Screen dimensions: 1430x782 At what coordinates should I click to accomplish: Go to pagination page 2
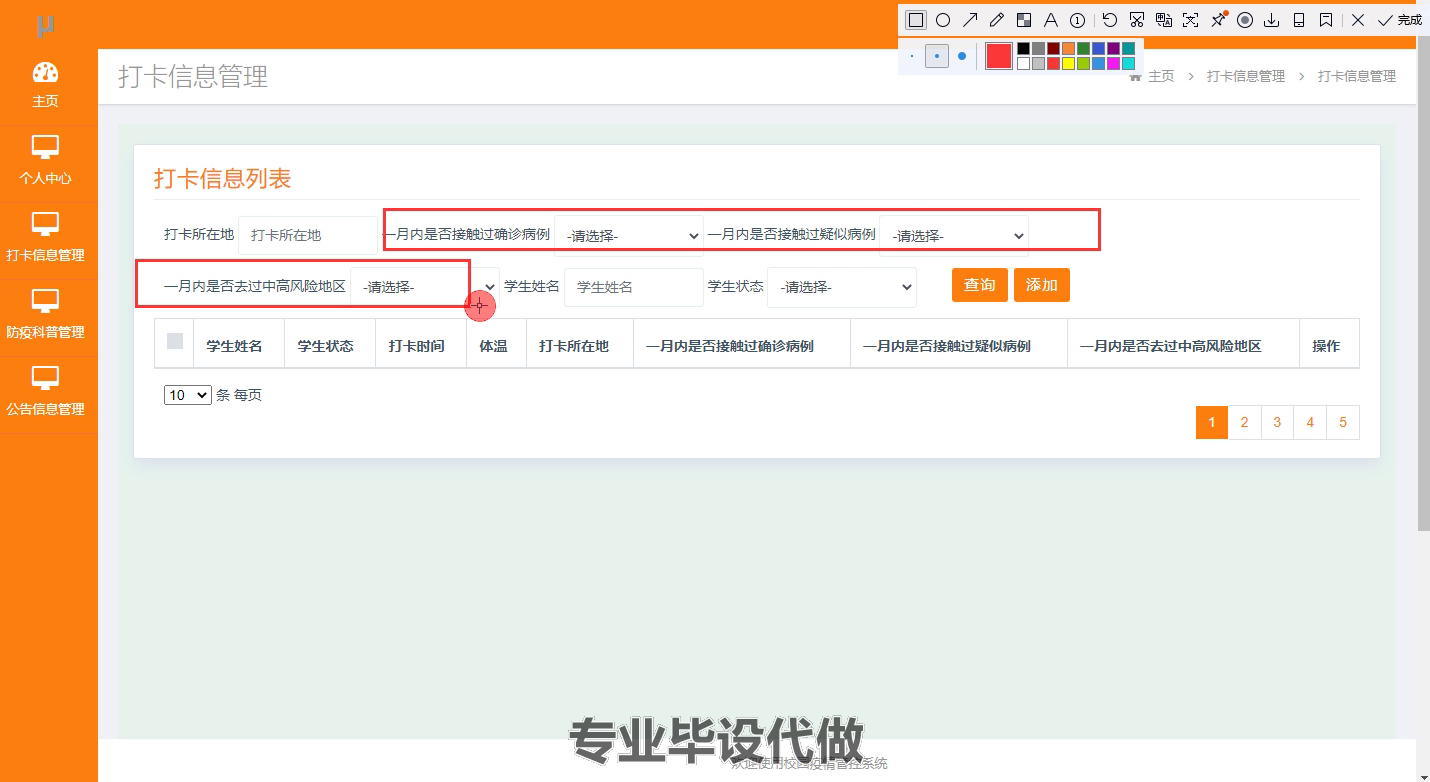point(1244,422)
